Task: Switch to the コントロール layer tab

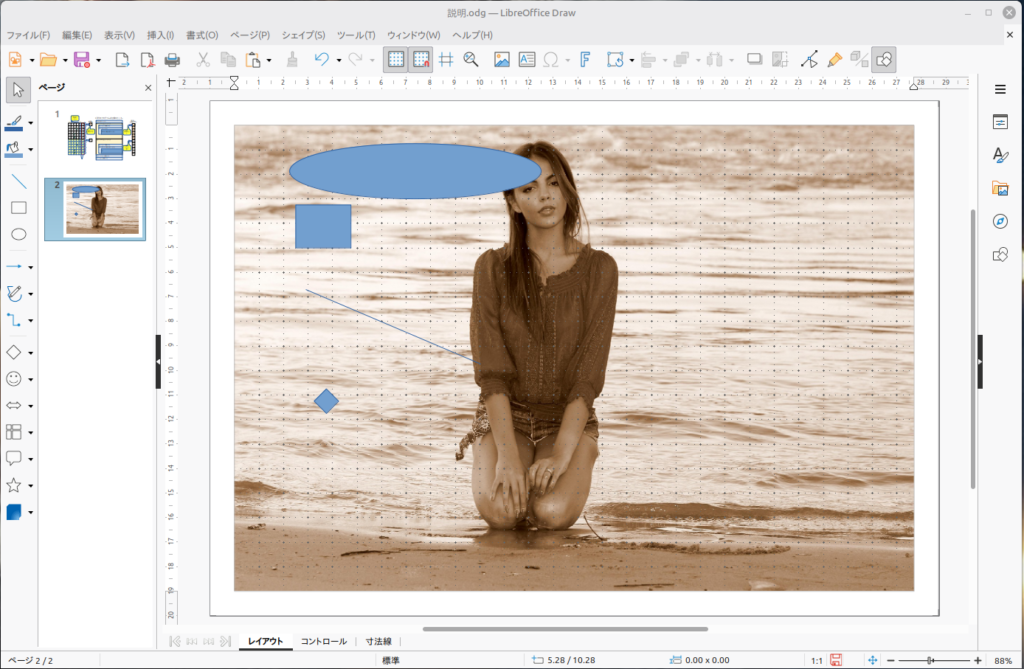Action: pos(324,641)
